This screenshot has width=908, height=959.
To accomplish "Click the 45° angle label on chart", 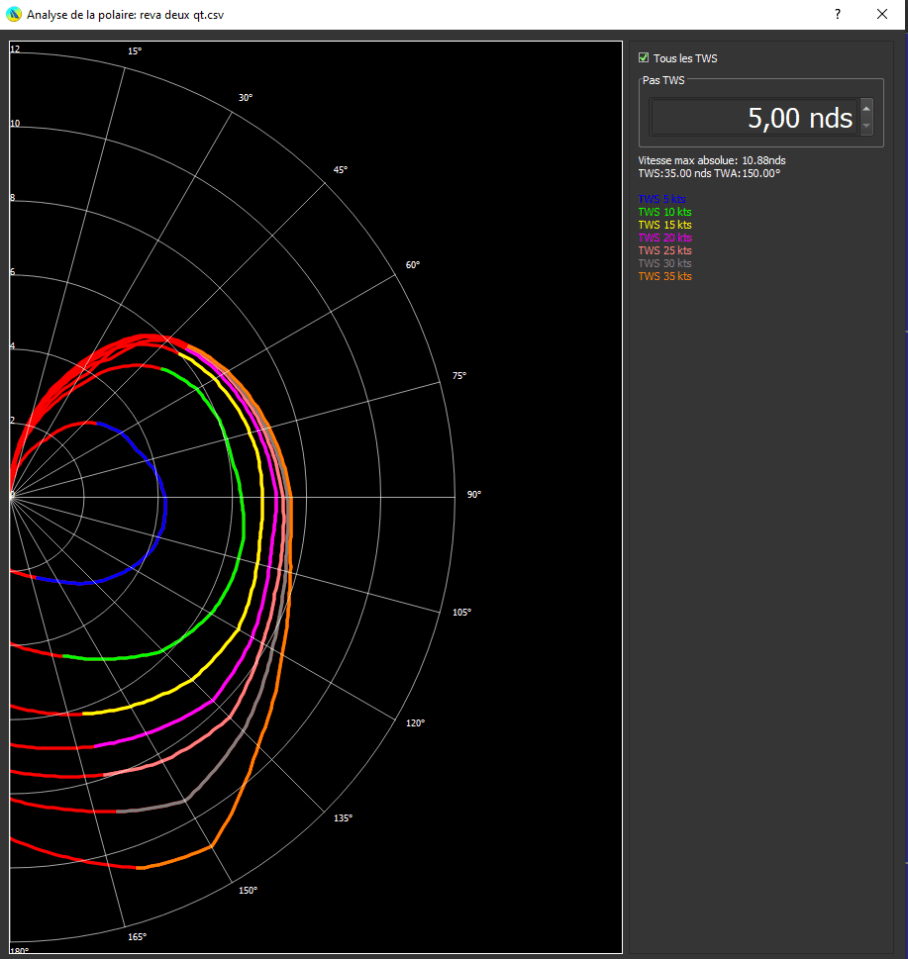I will coord(341,170).
